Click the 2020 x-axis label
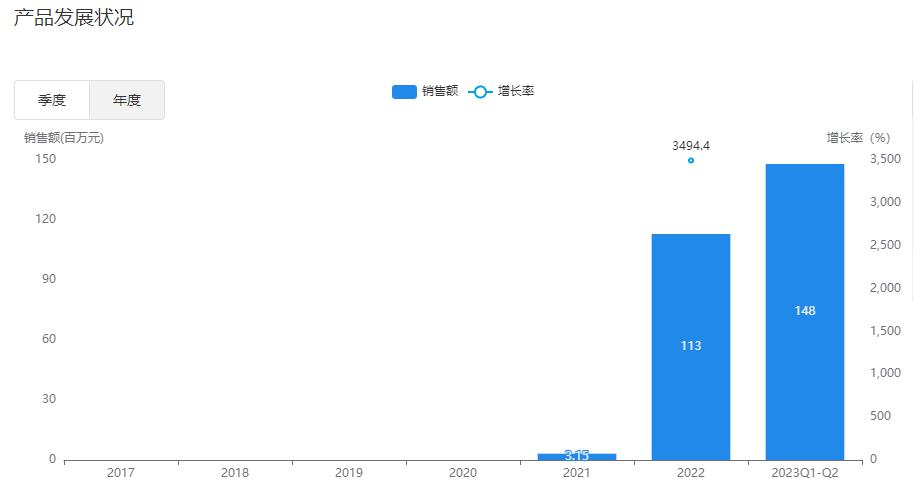Screen dimensions: 914x495 463,473
